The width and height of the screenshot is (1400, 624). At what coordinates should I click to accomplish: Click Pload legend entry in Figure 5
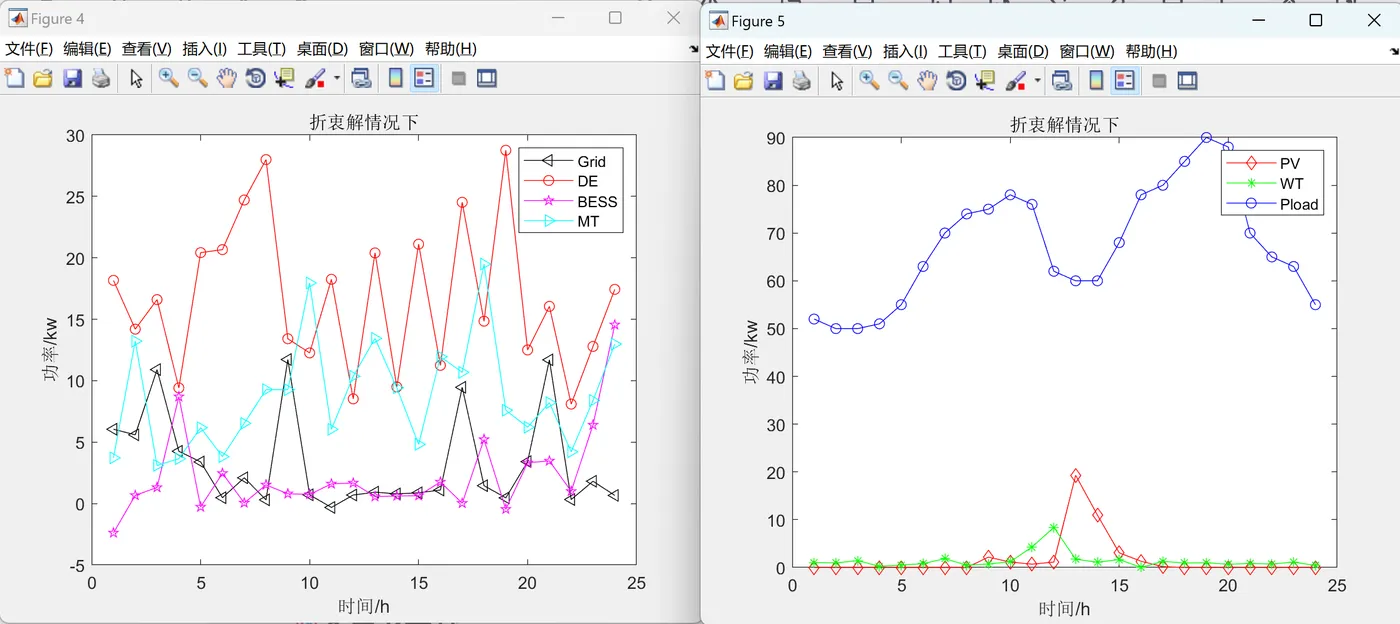click(1300, 204)
